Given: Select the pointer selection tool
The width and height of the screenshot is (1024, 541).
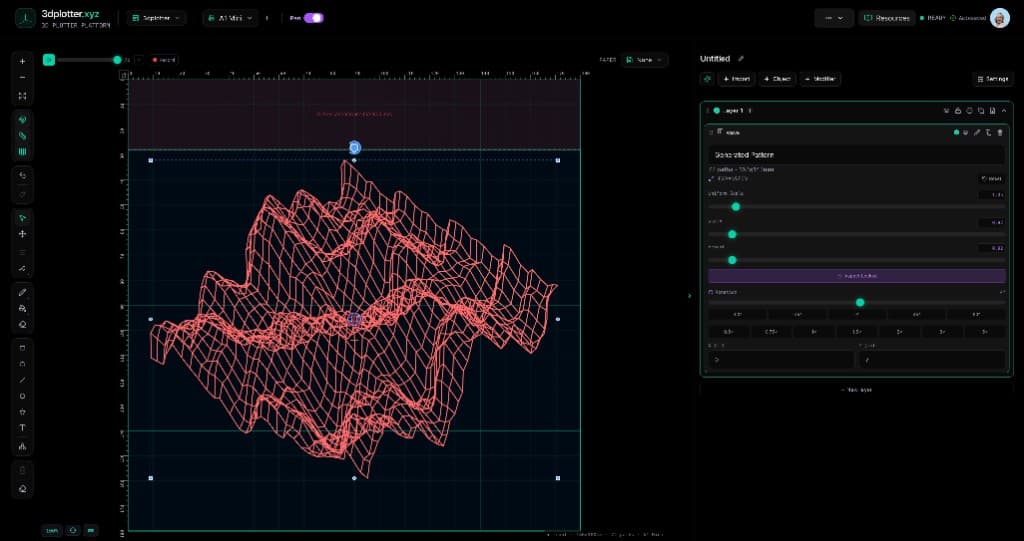Looking at the screenshot, I should coord(23,218).
